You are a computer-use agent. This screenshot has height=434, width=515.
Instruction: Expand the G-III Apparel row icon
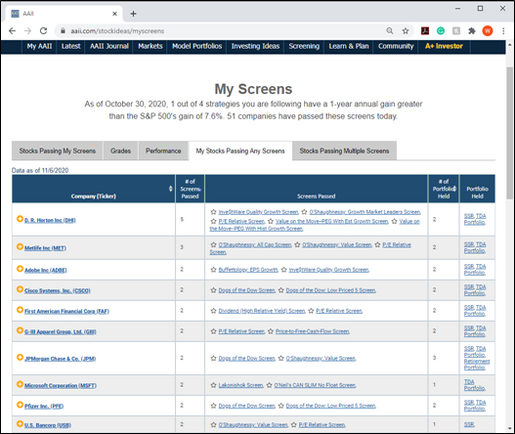tap(20, 330)
